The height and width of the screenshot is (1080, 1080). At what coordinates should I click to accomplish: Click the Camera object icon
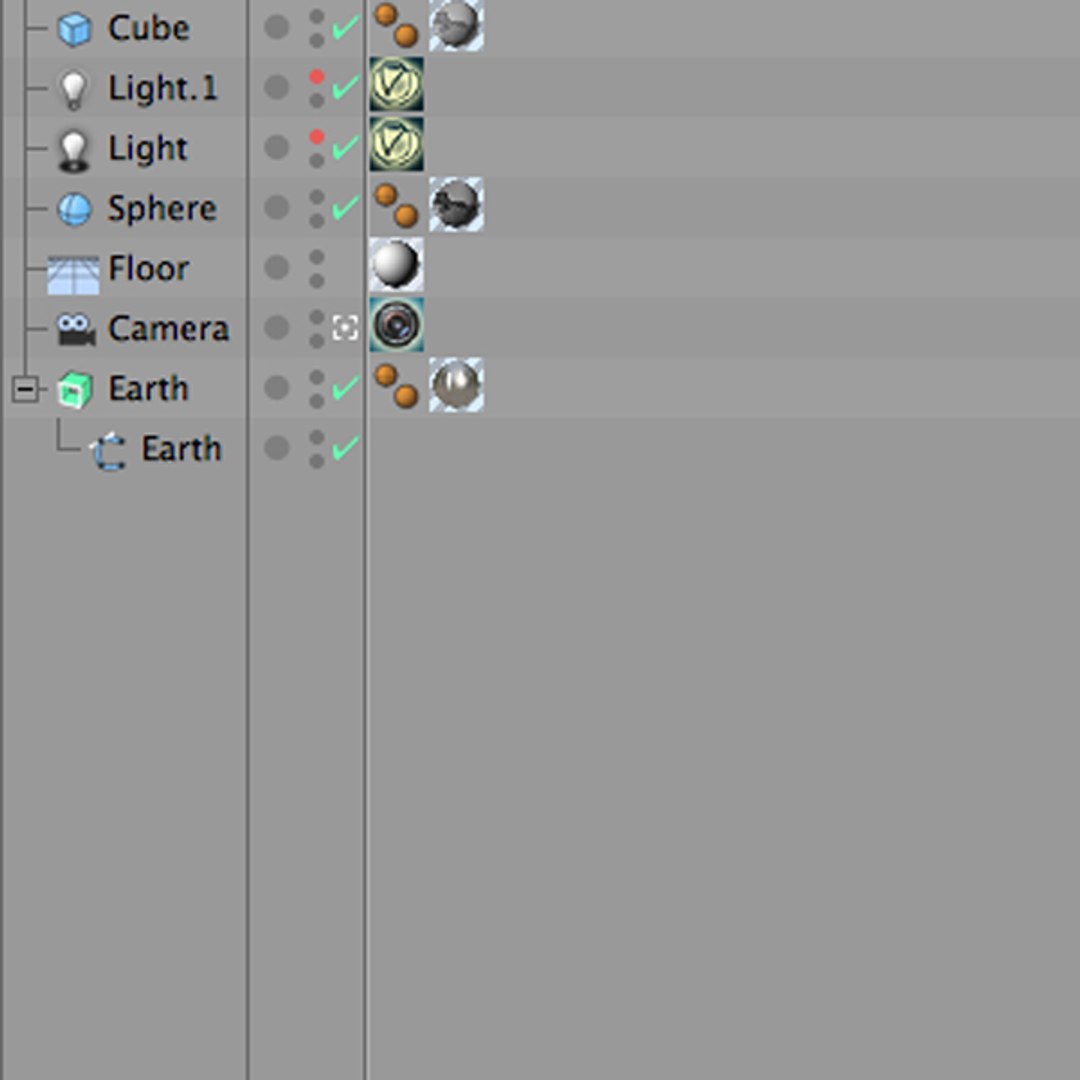[x=76, y=329]
